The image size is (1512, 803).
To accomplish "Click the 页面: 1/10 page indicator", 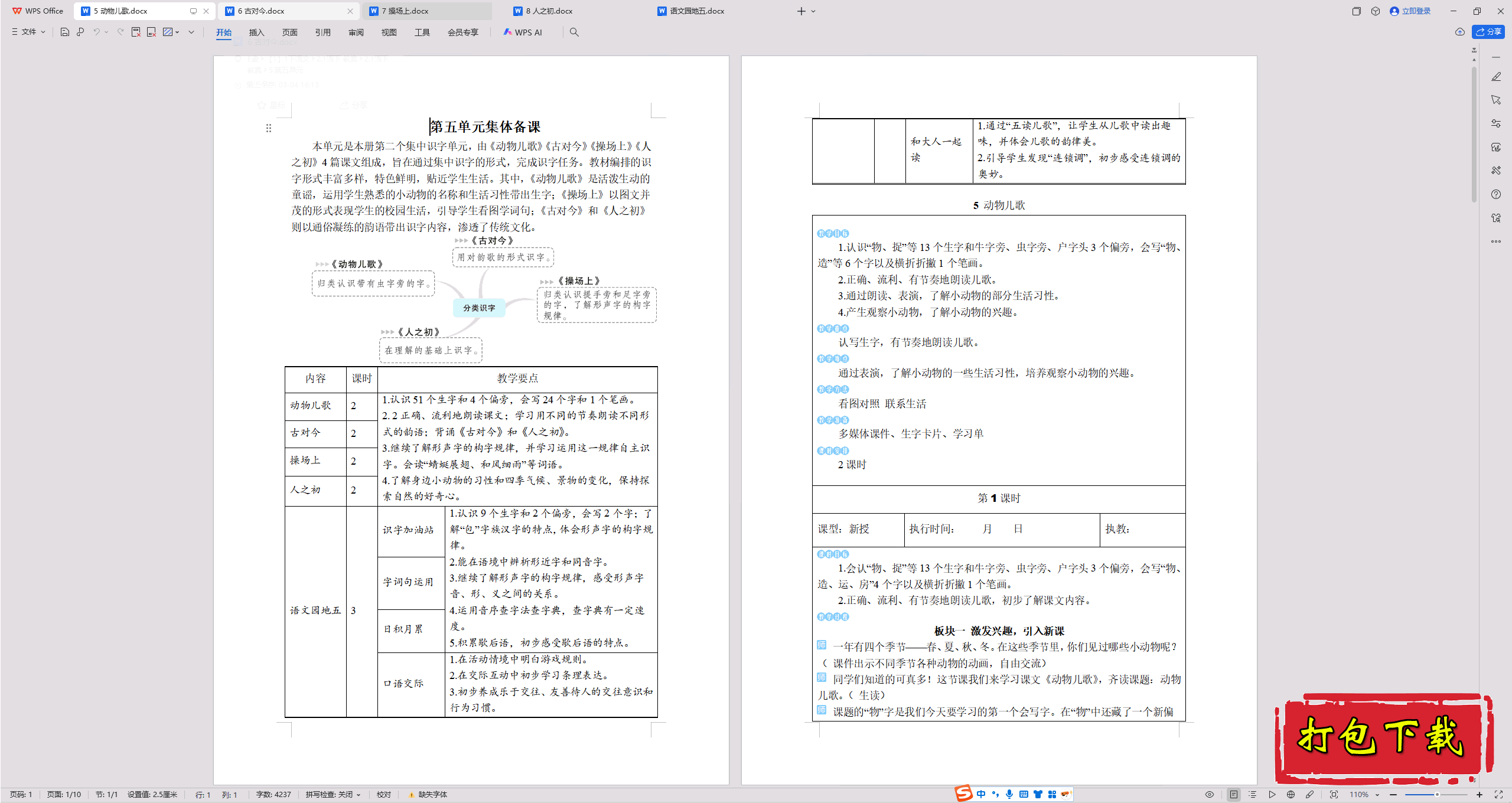I will coord(64,795).
